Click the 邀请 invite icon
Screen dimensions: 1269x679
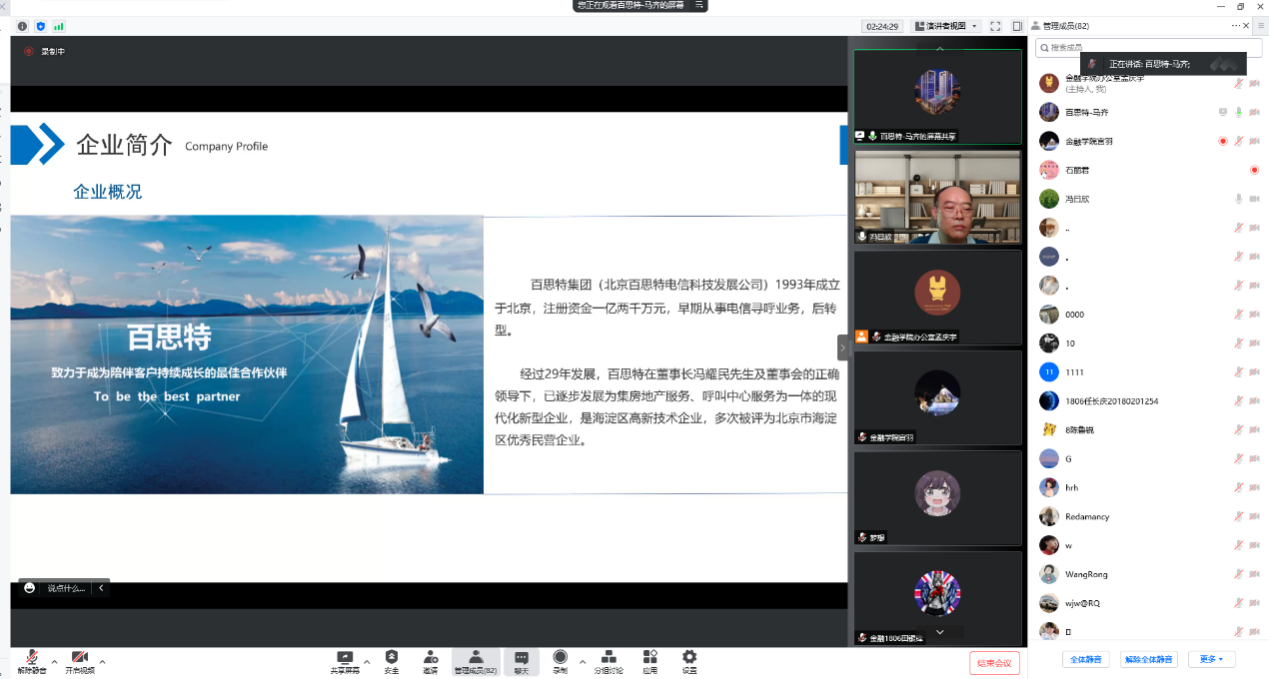tap(430, 660)
